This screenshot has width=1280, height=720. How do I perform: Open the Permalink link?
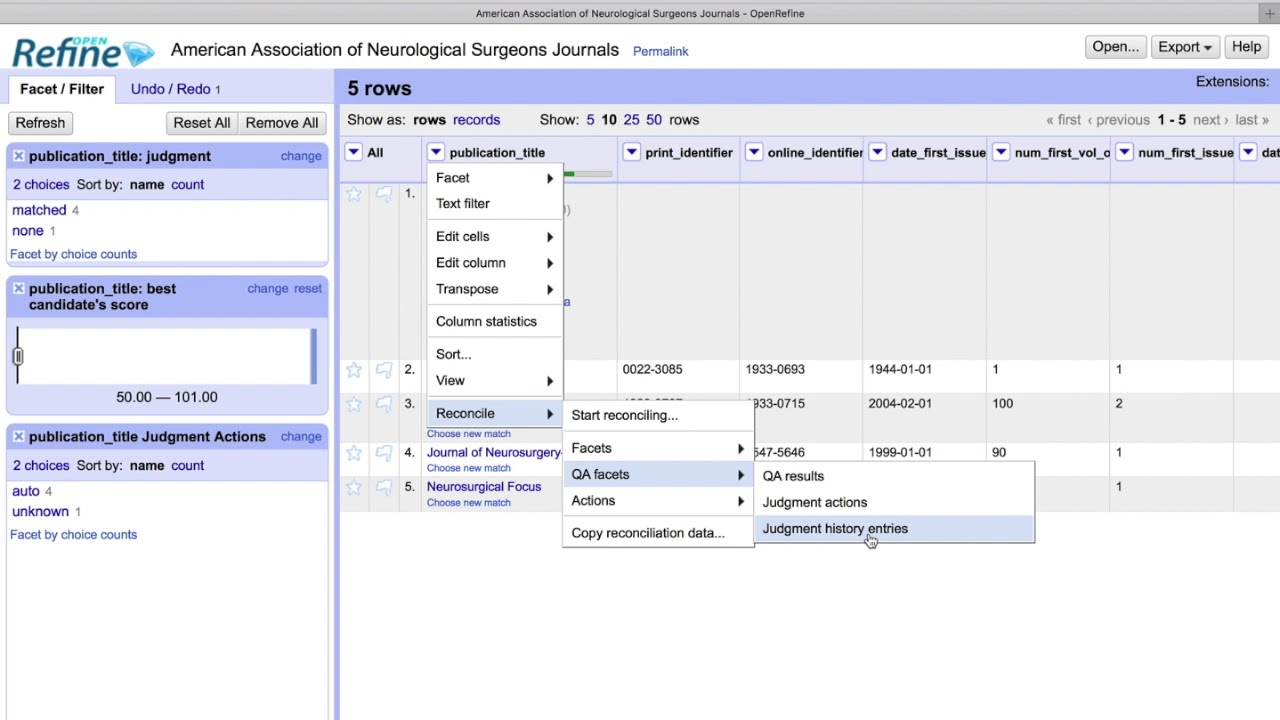660,51
